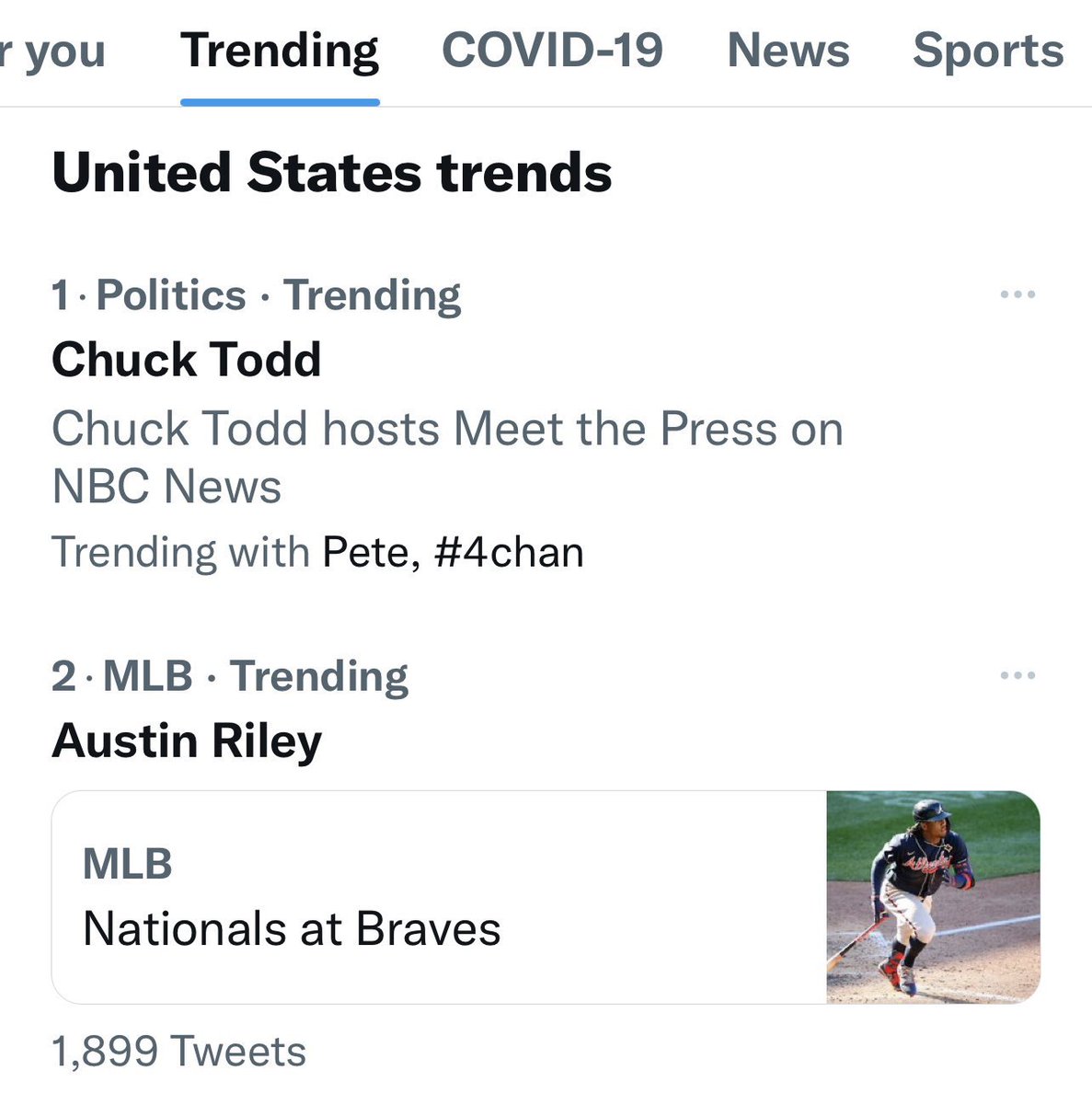Click the United States trends heading
This screenshot has width=1092, height=1104.
click(x=332, y=173)
